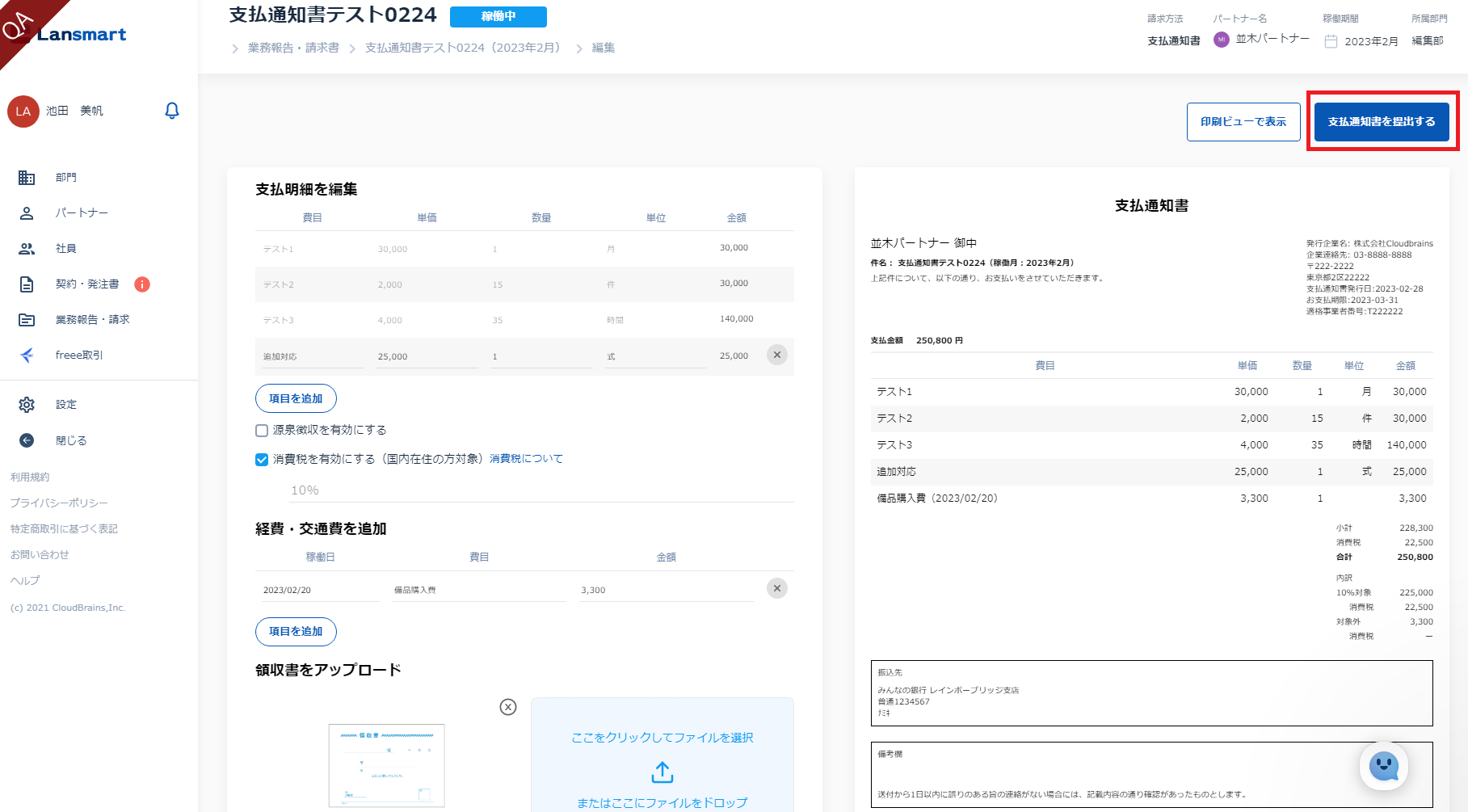
Task: Open the 2023年2月 period calendar picker
Action: point(1331,41)
